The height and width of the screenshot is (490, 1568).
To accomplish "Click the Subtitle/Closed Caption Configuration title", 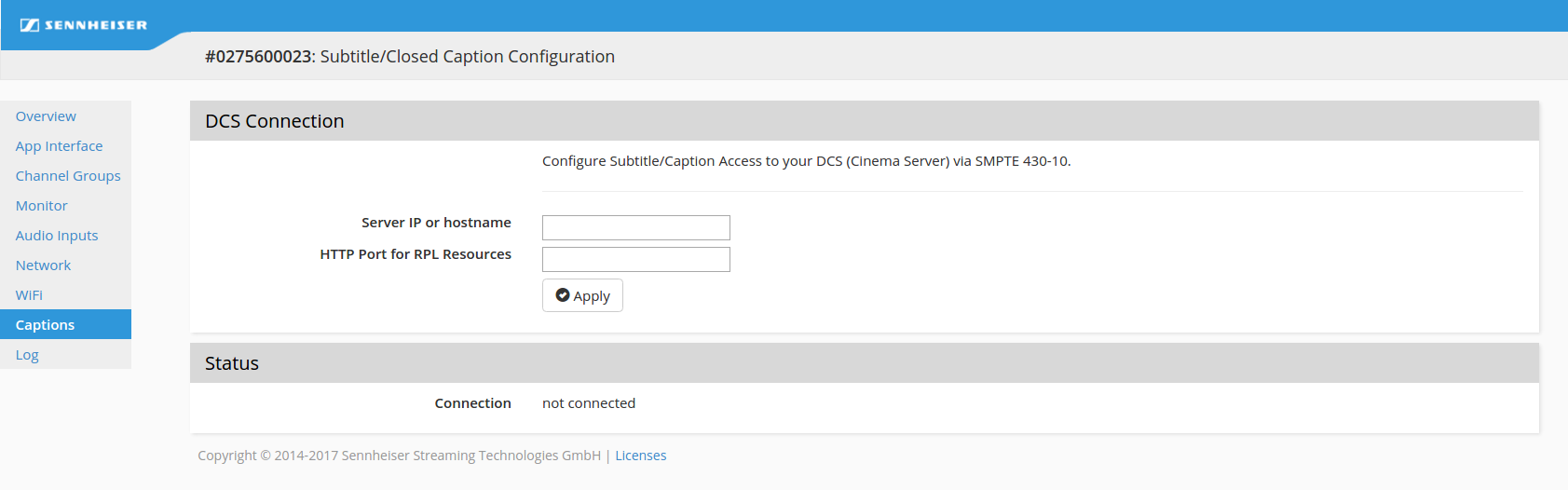I will point(410,57).
